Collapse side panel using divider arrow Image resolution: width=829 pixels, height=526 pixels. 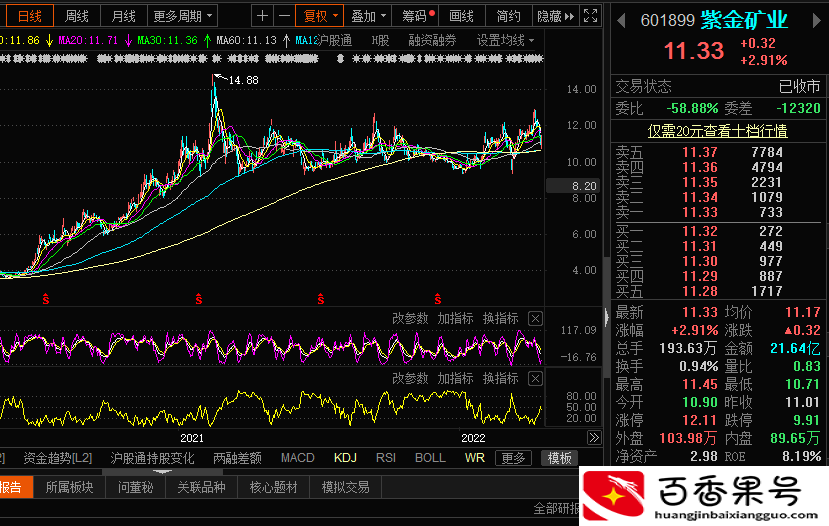(606, 317)
